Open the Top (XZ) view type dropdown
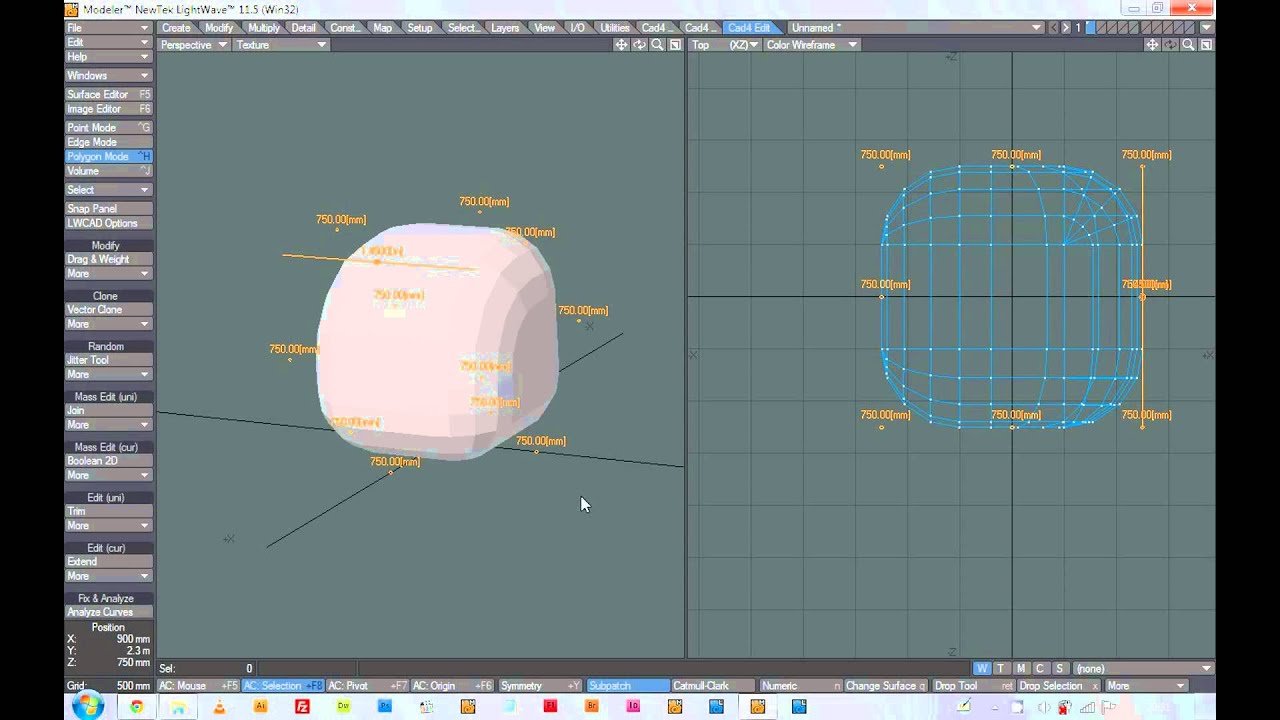The width and height of the screenshot is (1280, 720). pos(724,45)
